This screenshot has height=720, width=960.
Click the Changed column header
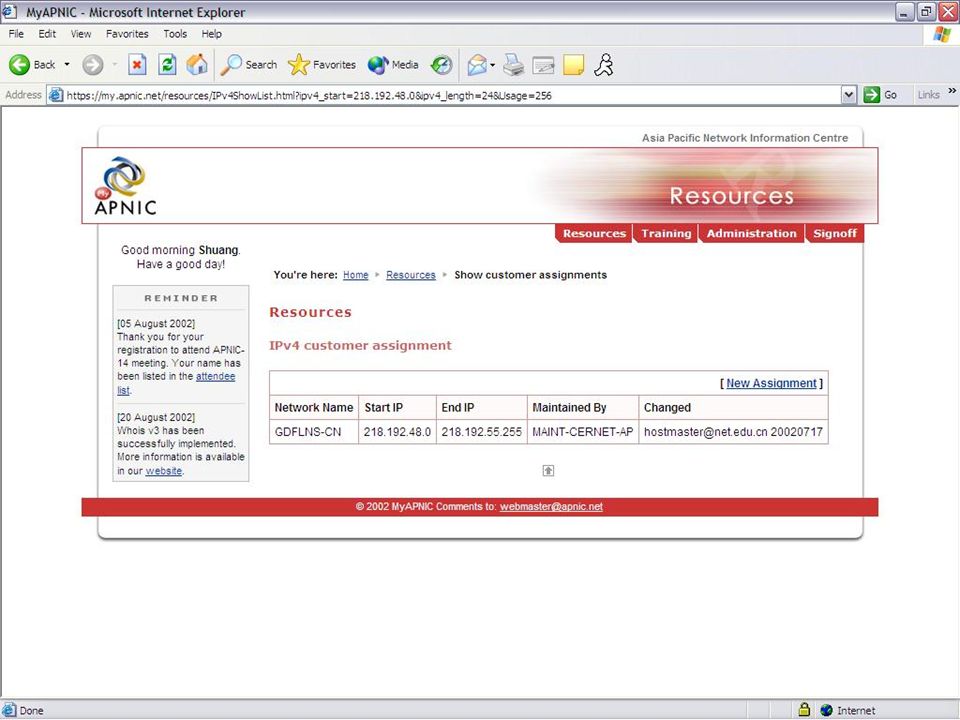[733, 408]
